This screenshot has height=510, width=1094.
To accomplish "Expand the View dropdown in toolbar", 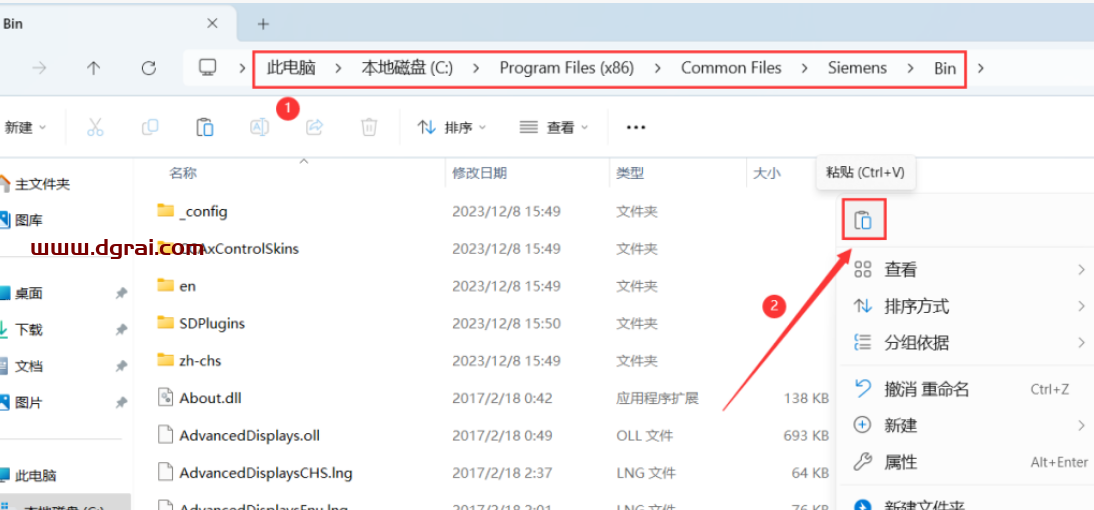I will (x=554, y=127).
